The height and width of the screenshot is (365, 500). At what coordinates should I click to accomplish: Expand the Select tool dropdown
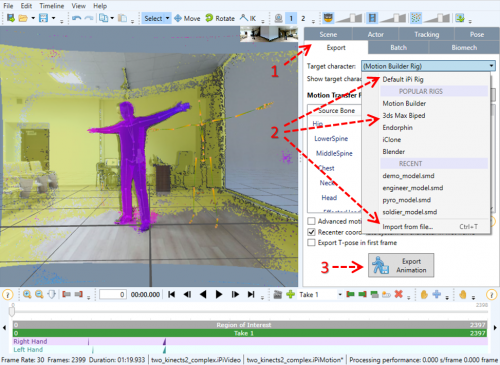coord(168,18)
